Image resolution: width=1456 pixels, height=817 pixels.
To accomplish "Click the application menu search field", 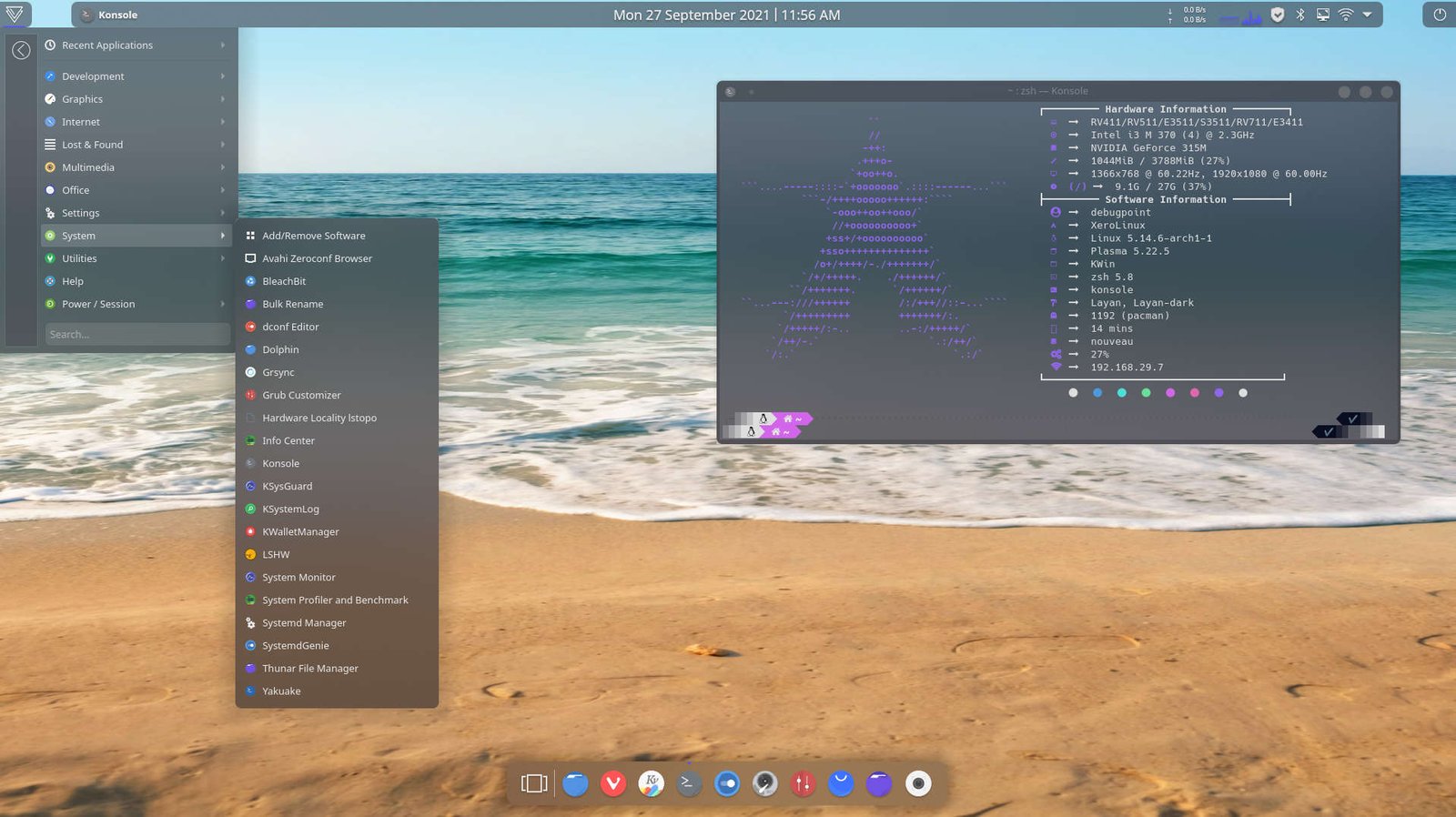I will (136, 335).
